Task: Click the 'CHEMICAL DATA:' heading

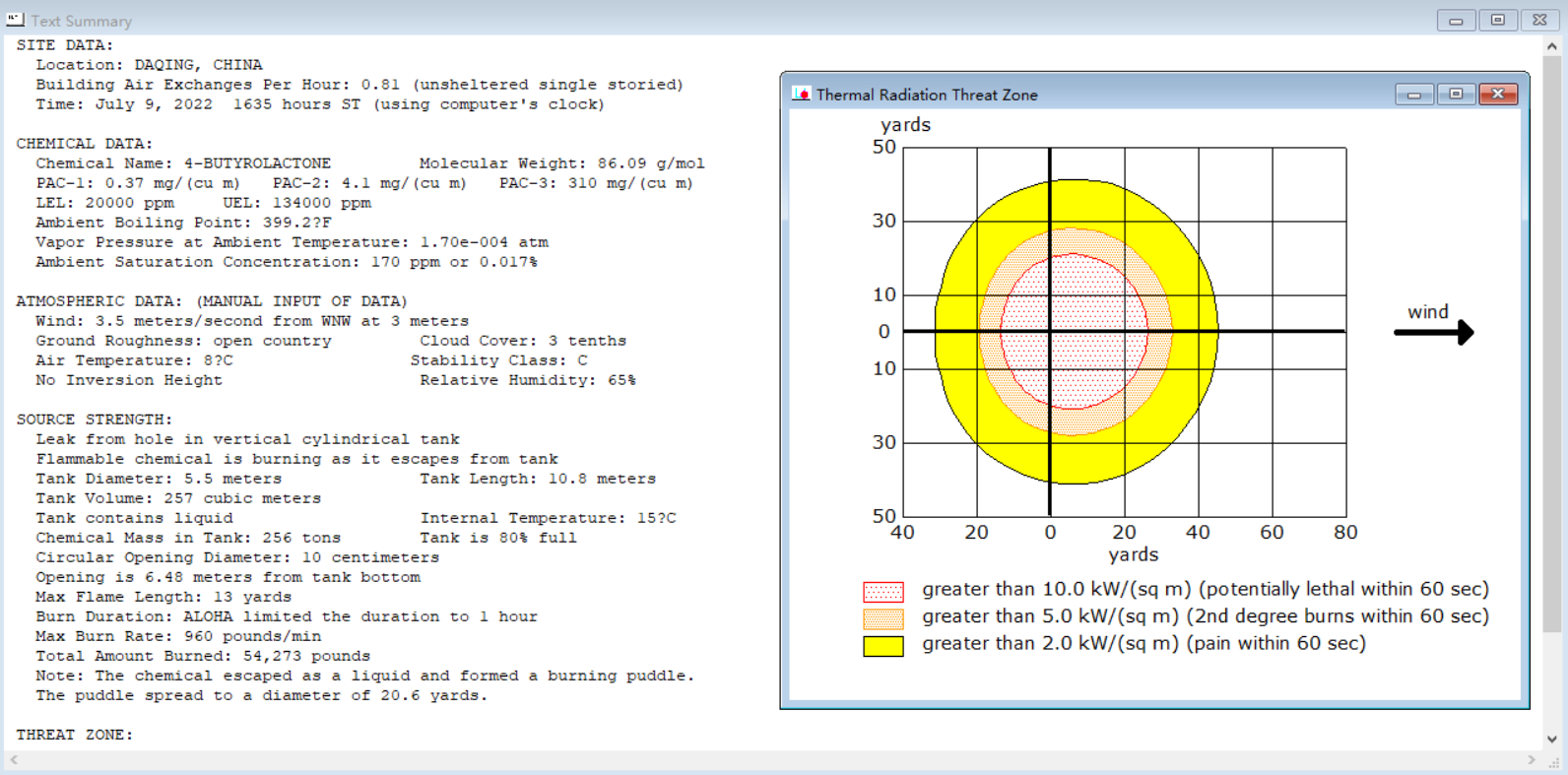Action: [85, 144]
